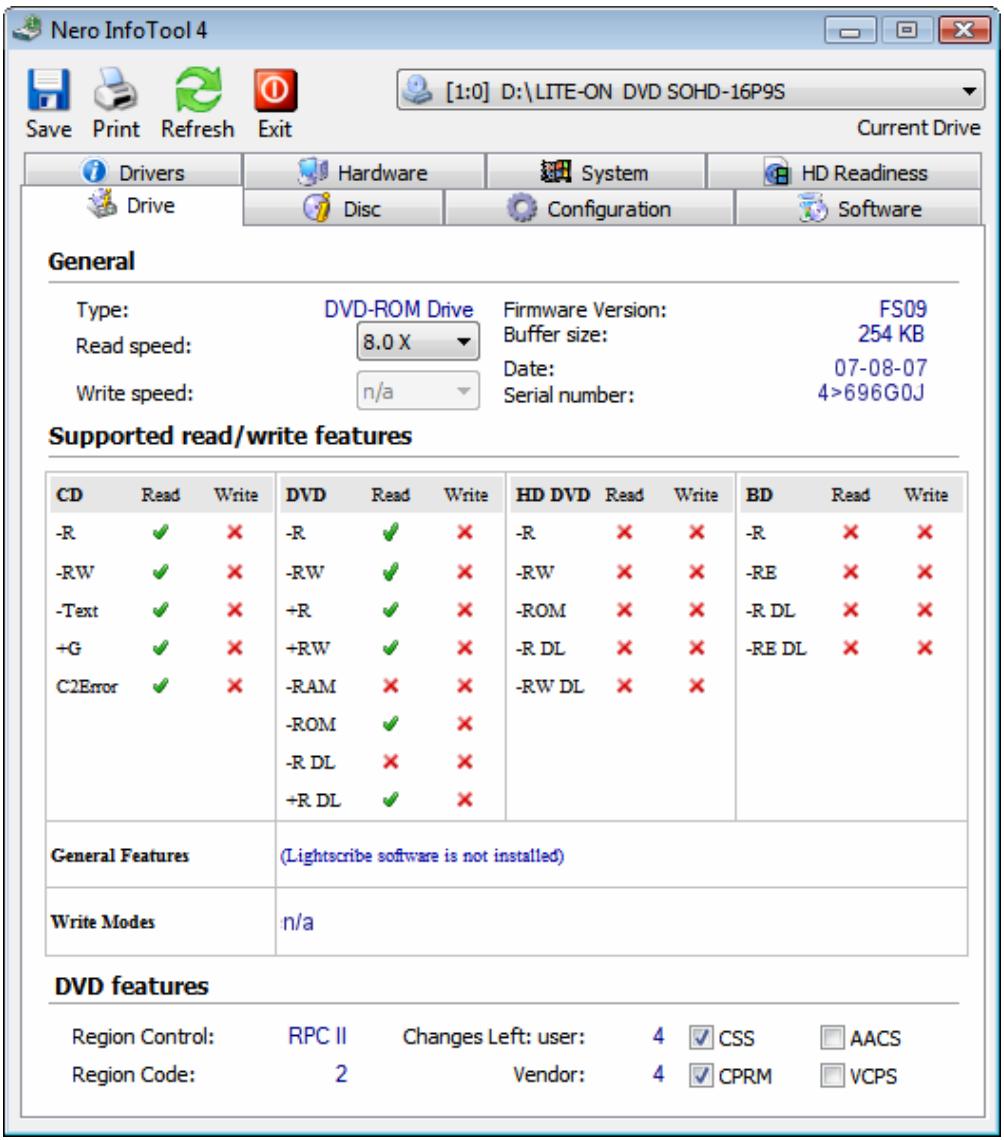Toggle the CPRM checkbox
1004x1140 pixels.
(x=701, y=1075)
